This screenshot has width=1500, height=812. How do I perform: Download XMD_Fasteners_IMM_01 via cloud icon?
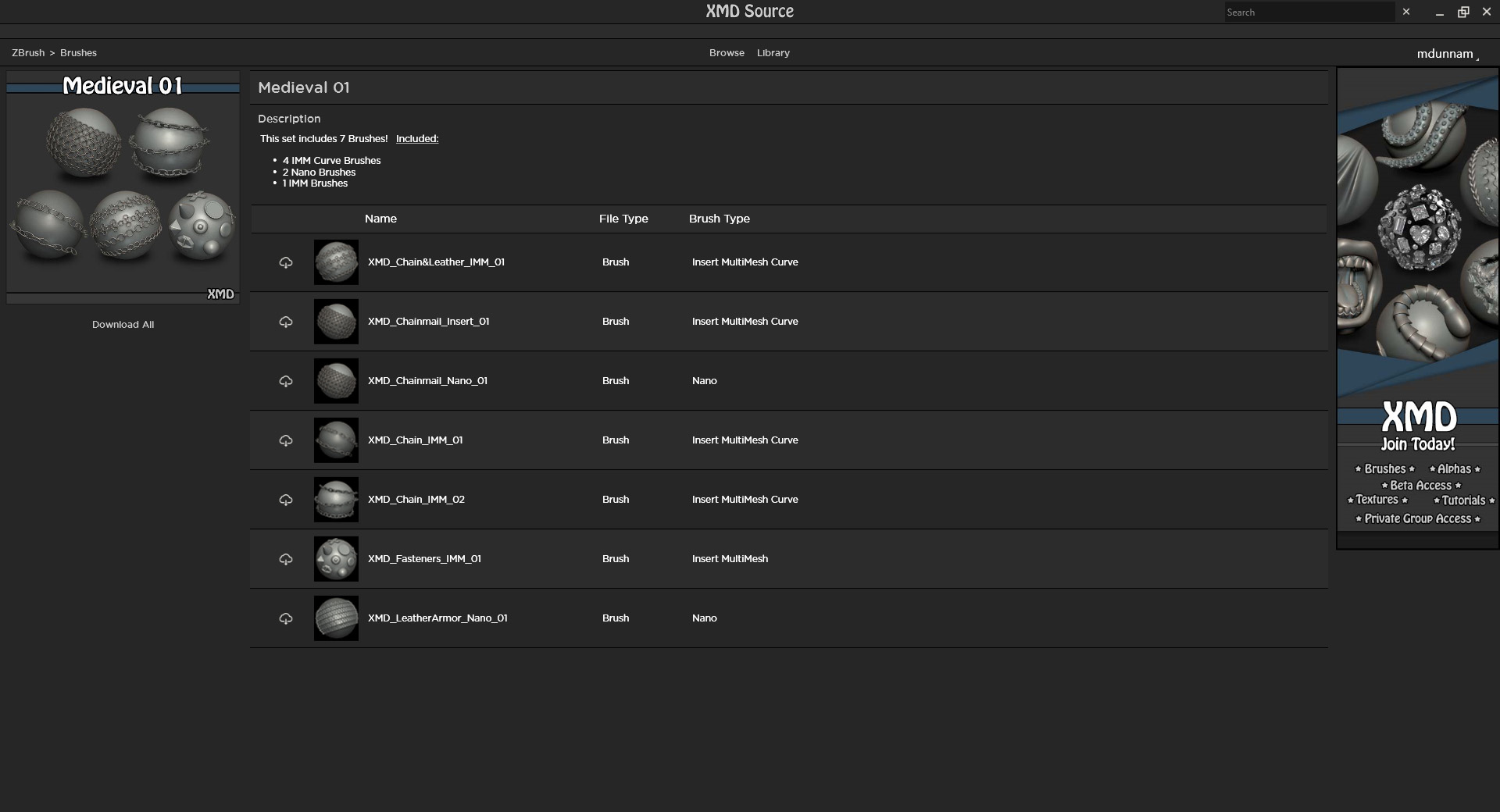click(286, 559)
